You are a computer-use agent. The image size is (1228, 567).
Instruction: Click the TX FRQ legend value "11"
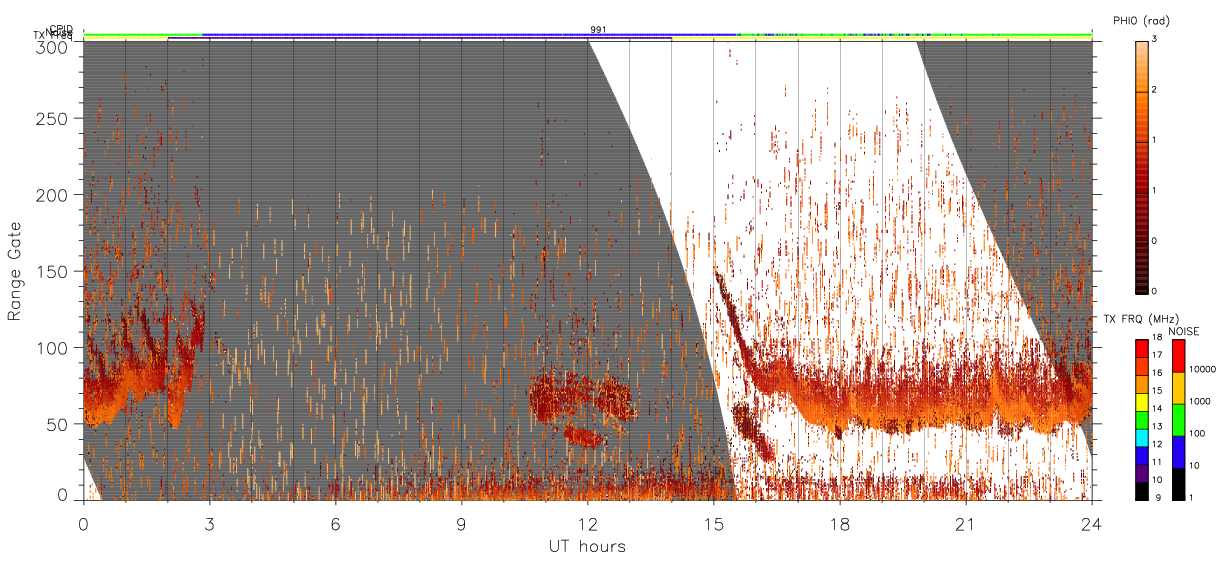click(1156, 462)
